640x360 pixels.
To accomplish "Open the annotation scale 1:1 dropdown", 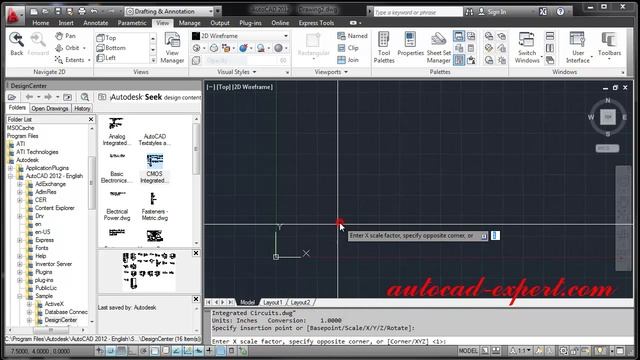I will point(520,351).
